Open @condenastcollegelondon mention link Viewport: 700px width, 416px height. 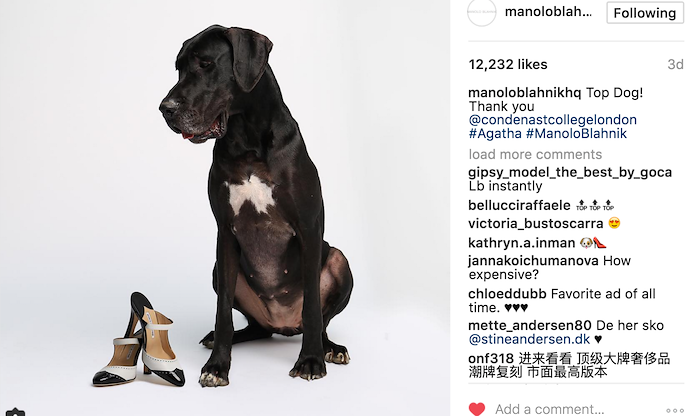point(553,120)
